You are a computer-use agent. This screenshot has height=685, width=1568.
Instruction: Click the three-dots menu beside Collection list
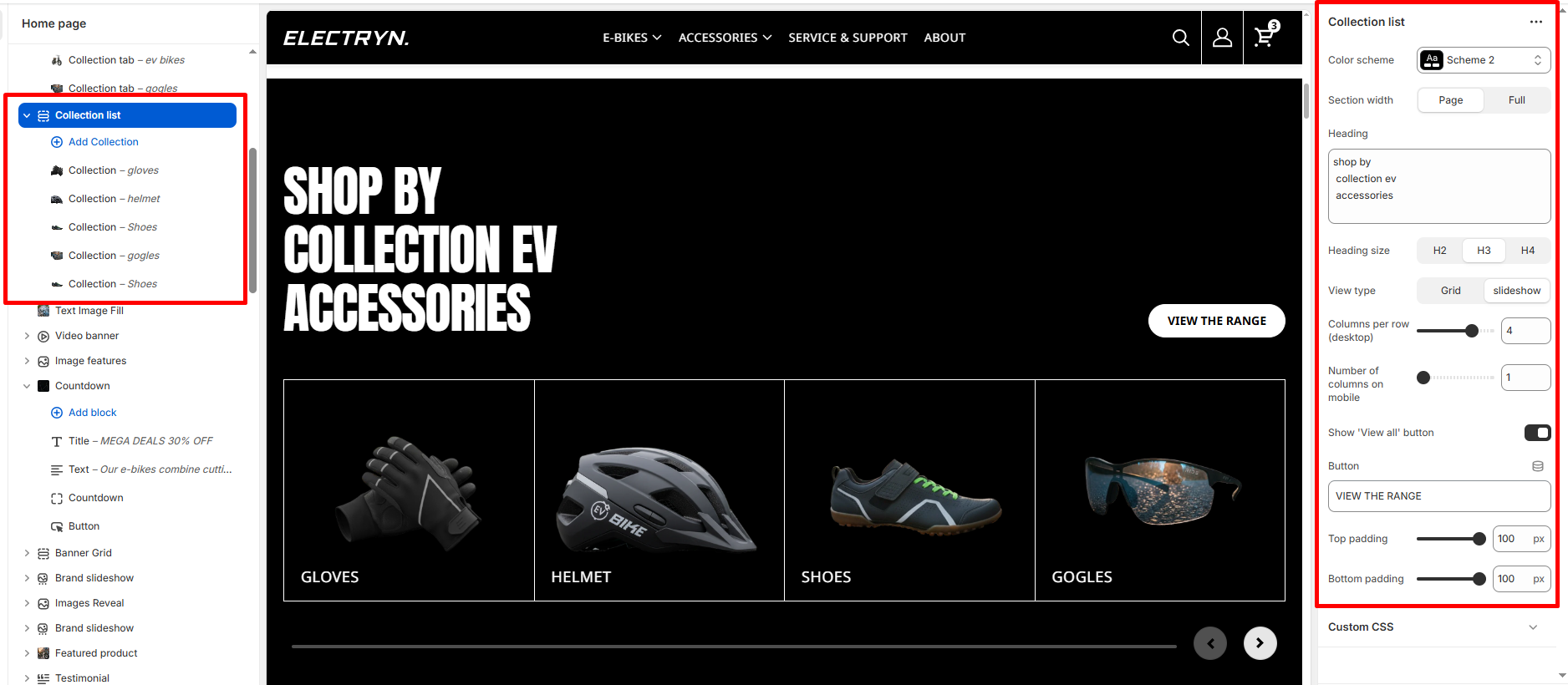(x=1536, y=22)
